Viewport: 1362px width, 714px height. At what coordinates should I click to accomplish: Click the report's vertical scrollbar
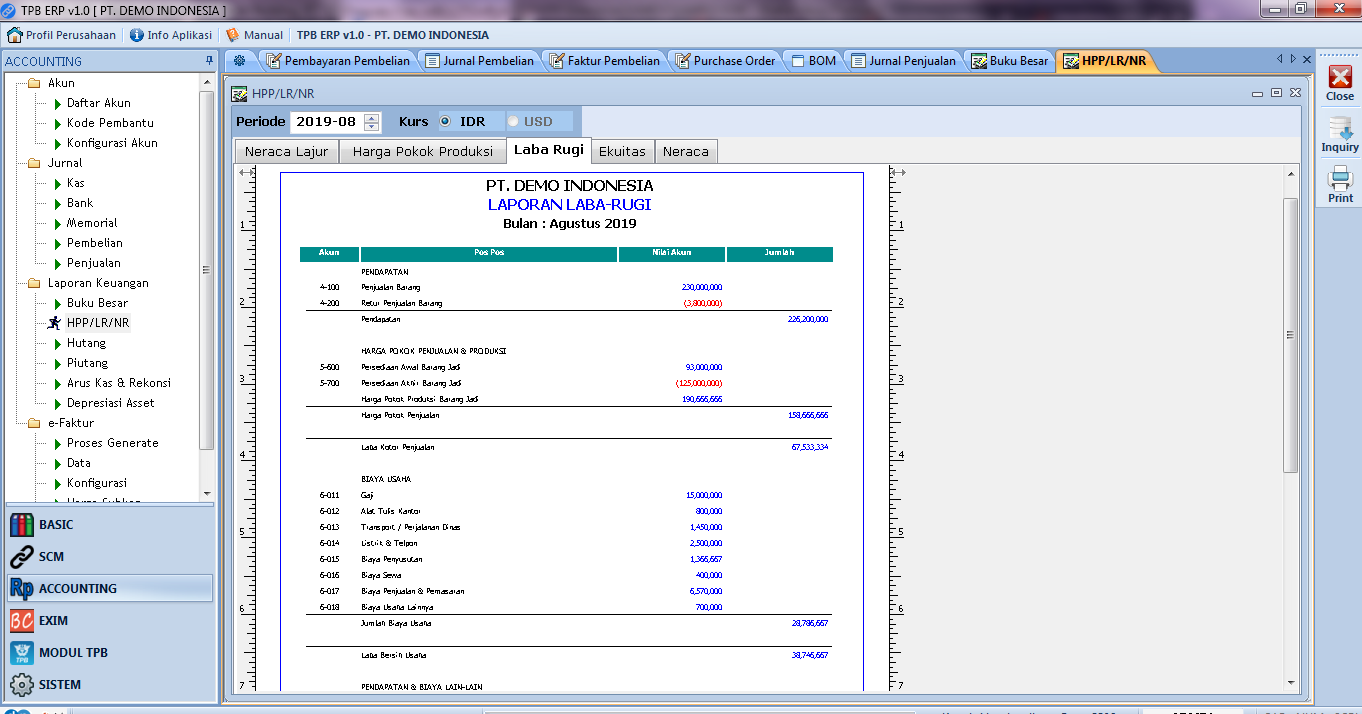click(x=1290, y=335)
